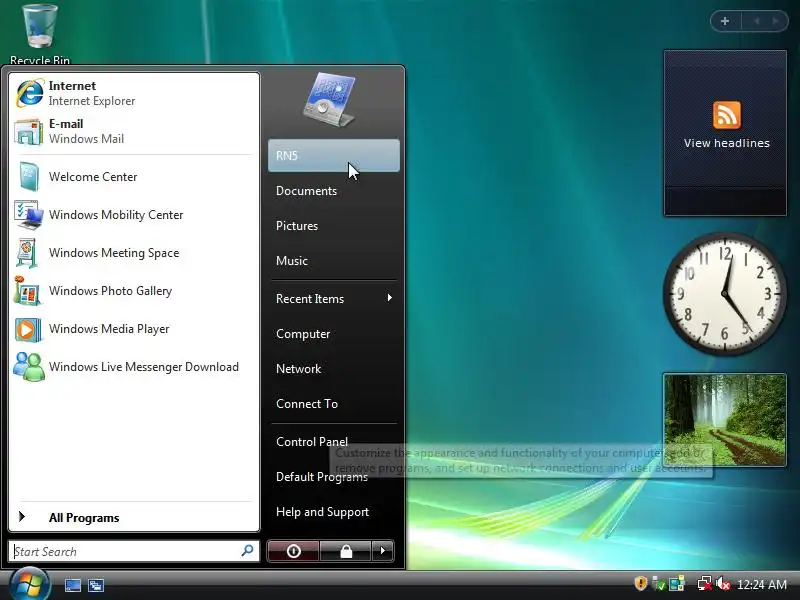Open Internet Explorer from the Start menu
This screenshot has height=600, width=800.
pos(134,93)
